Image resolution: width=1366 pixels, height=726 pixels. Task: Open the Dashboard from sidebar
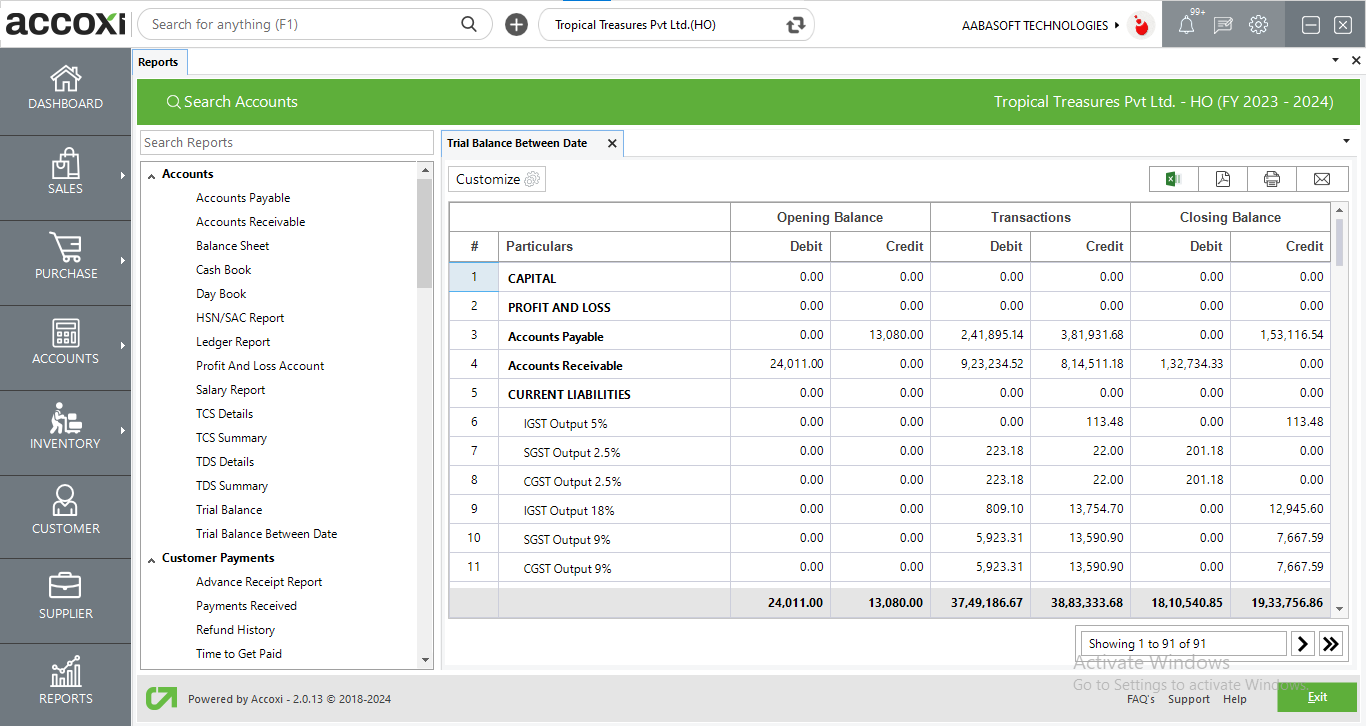66,88
